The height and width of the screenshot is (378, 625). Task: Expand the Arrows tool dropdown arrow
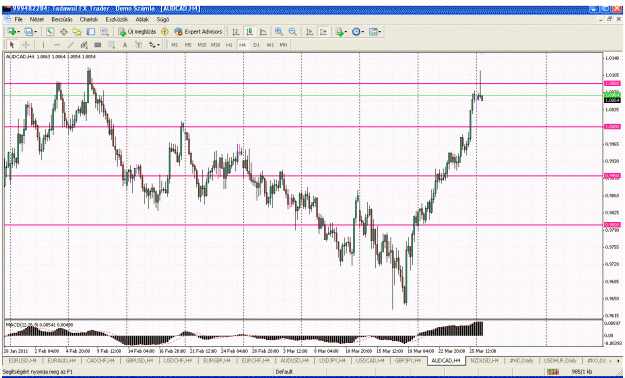158,45
